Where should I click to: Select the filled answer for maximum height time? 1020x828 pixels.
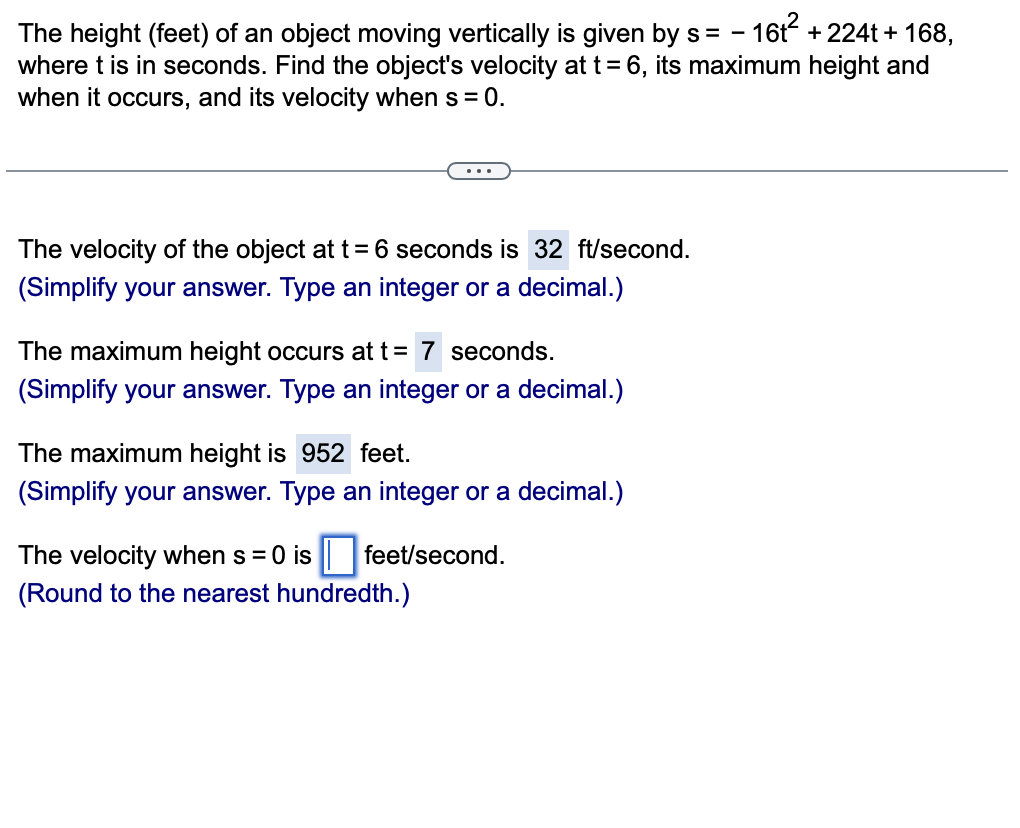pos(428,351)
